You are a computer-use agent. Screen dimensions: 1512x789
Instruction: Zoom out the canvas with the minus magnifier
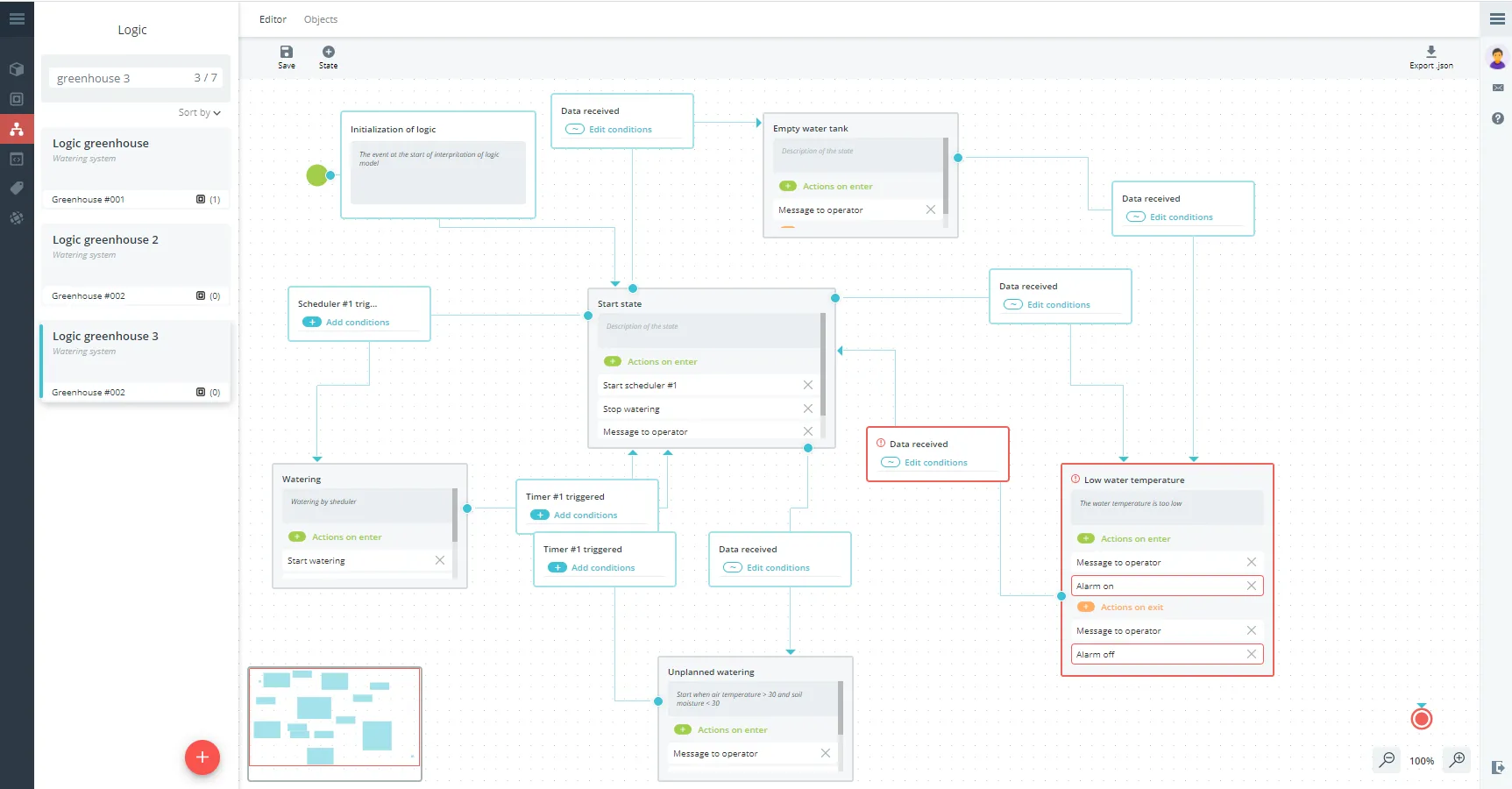pyautogui.click(x=1387, y=759)
